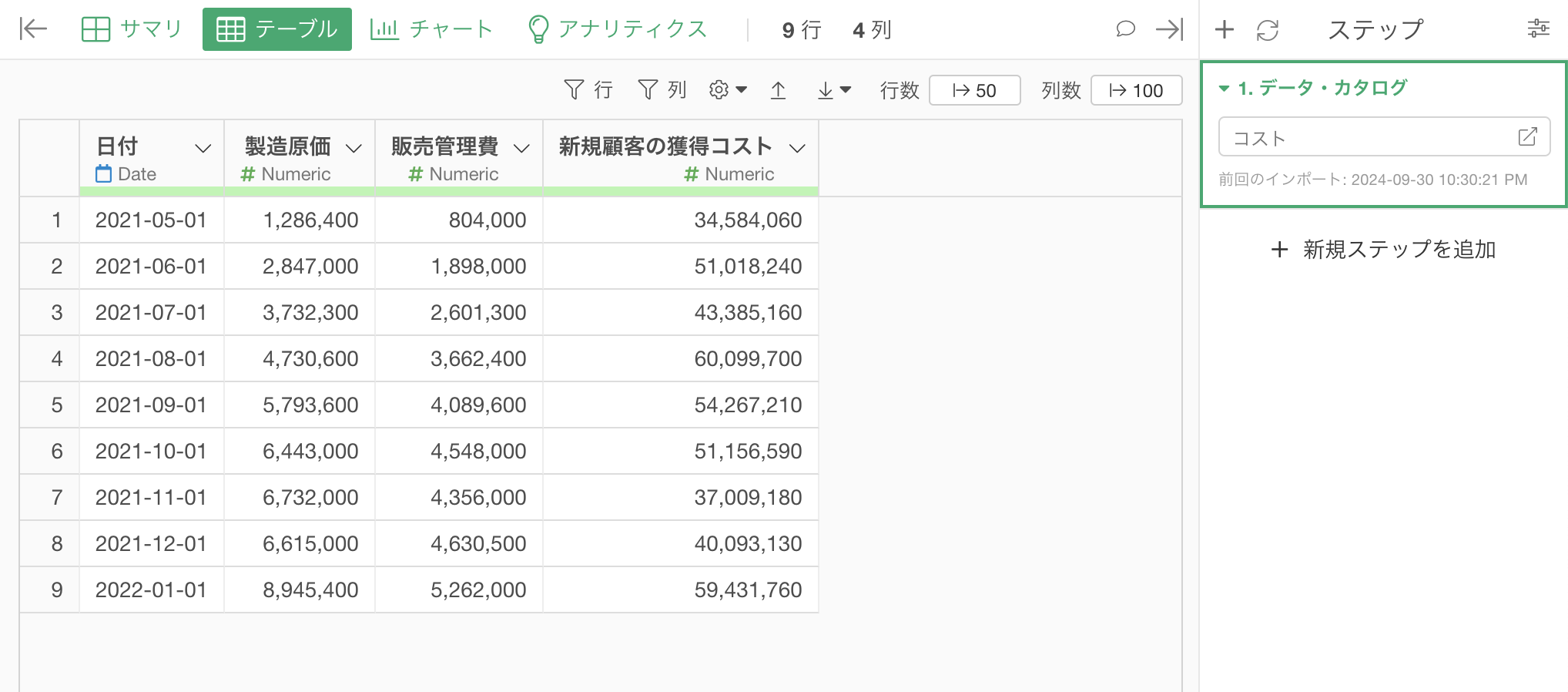
Task: Select the cell 2021-07-01
Action: click(151, 313)
